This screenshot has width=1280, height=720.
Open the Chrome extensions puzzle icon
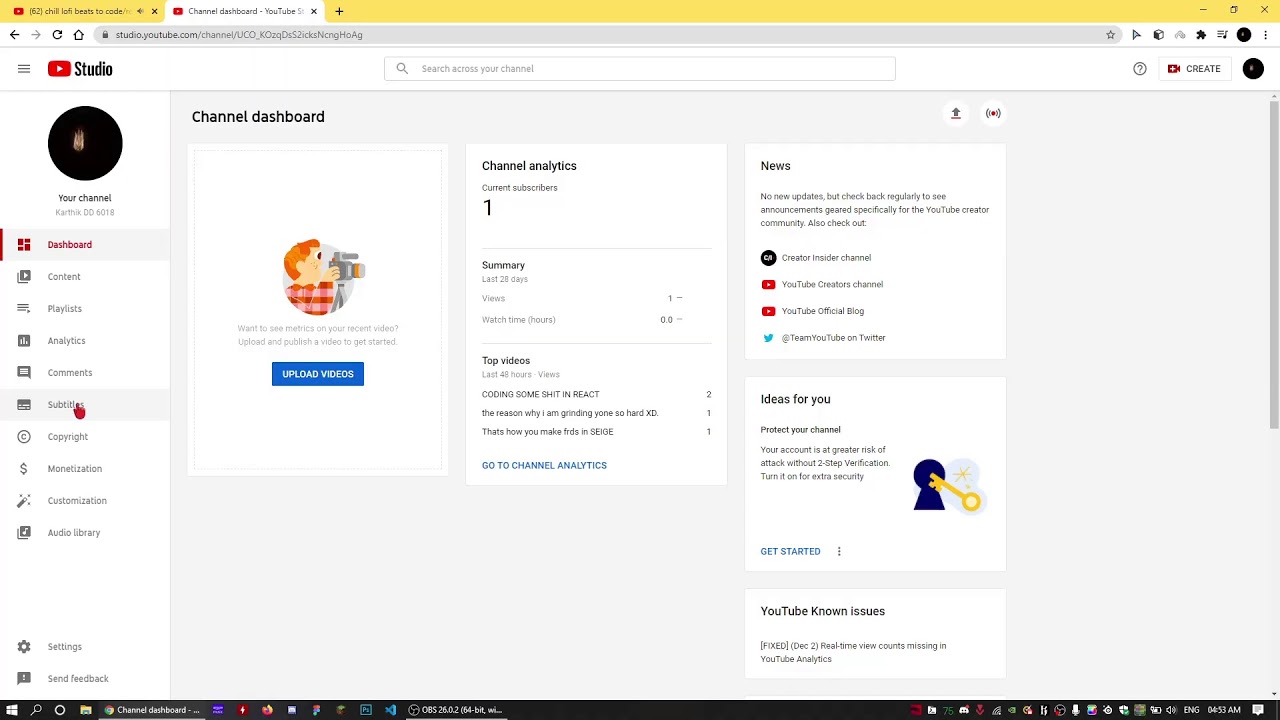click(x=1201, y=35)
